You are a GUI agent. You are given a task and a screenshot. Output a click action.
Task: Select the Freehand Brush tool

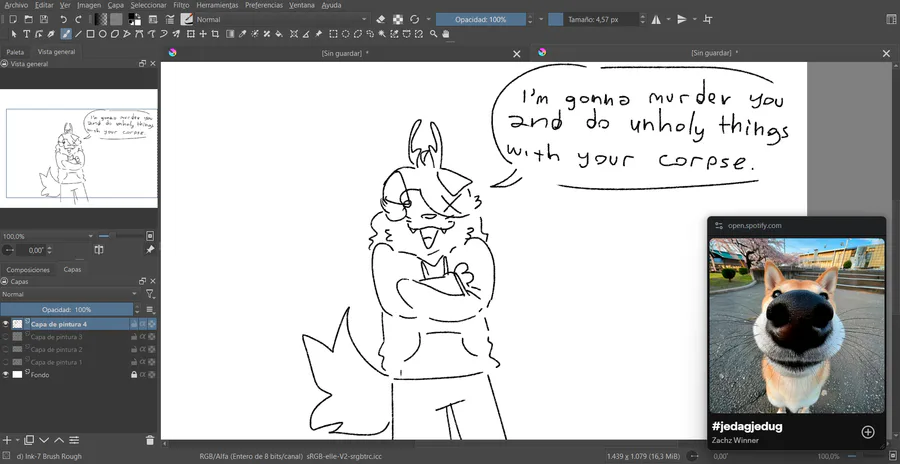point(66,34)
